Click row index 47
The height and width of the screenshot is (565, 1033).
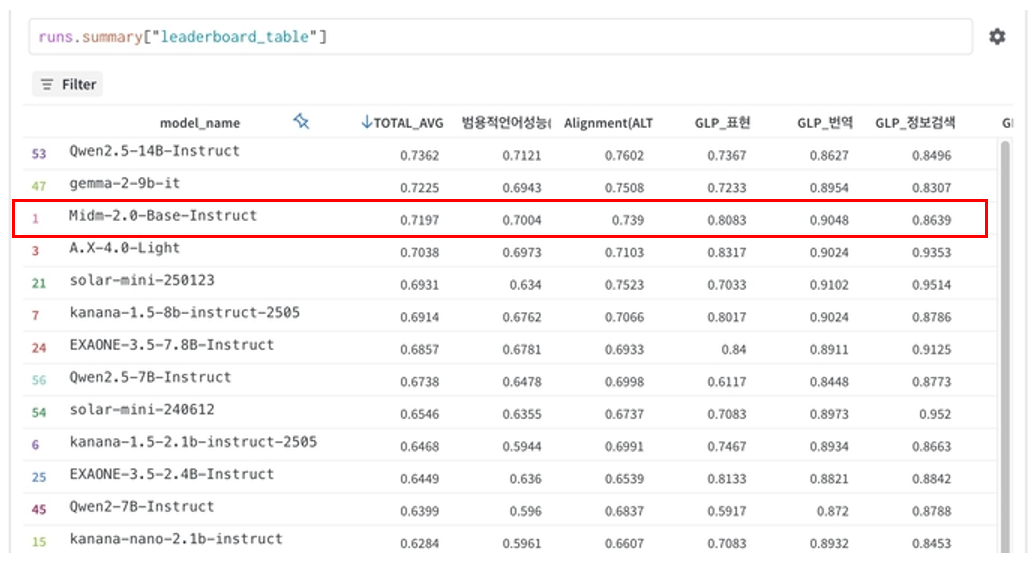(x=39, y=186)
